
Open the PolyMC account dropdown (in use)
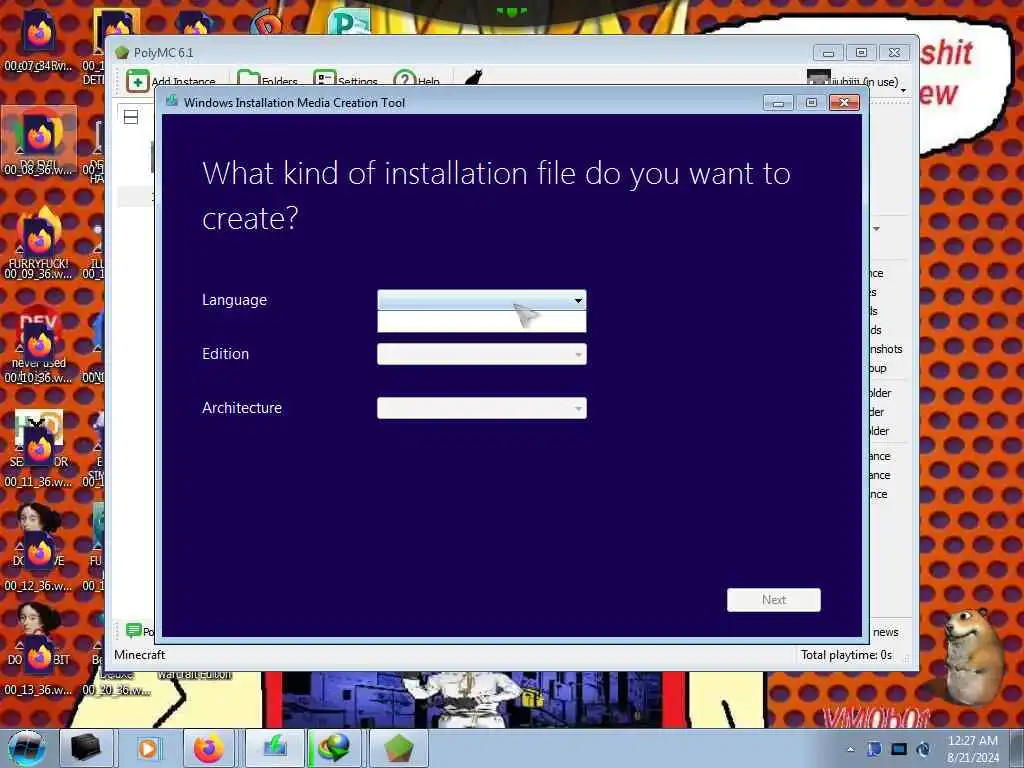click(857, 81)
